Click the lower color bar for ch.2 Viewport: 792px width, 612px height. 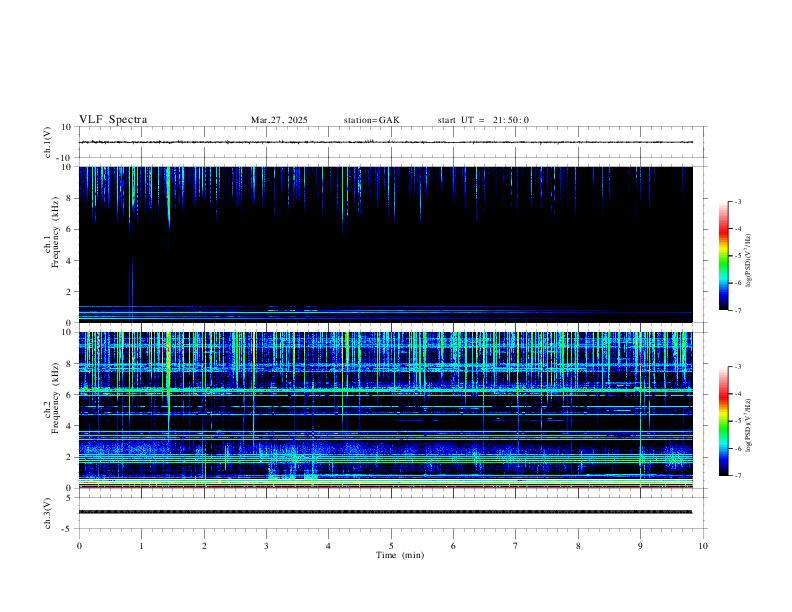[x=723, y=421]
